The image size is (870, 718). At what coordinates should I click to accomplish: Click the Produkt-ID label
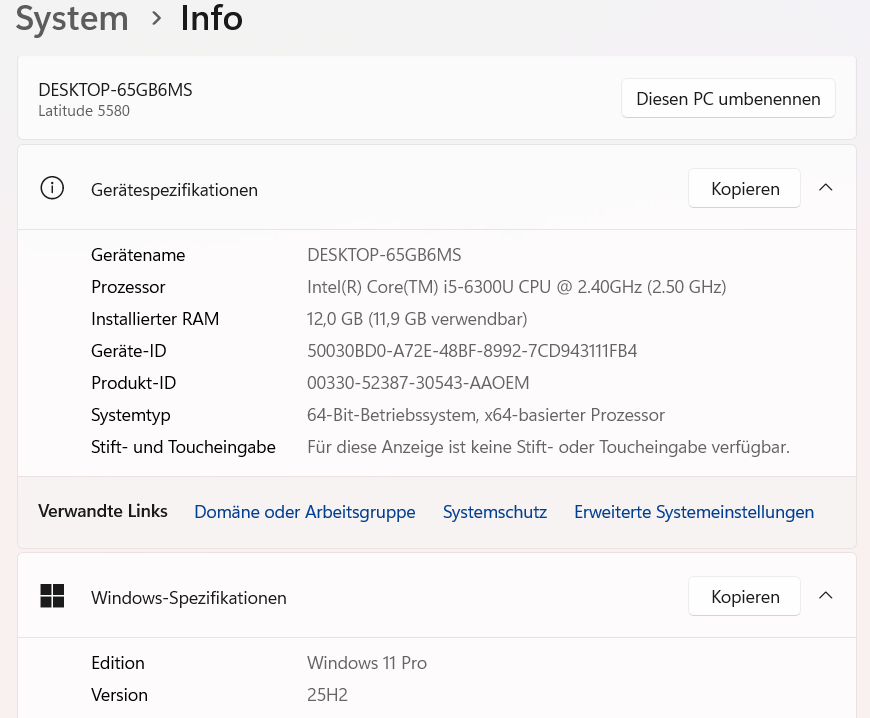(x=134, y=383)
